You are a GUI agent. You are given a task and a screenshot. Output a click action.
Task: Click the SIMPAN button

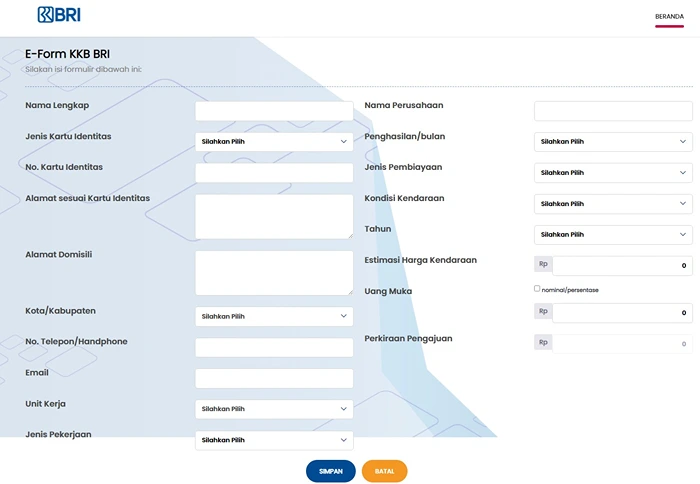coord(331,471)
